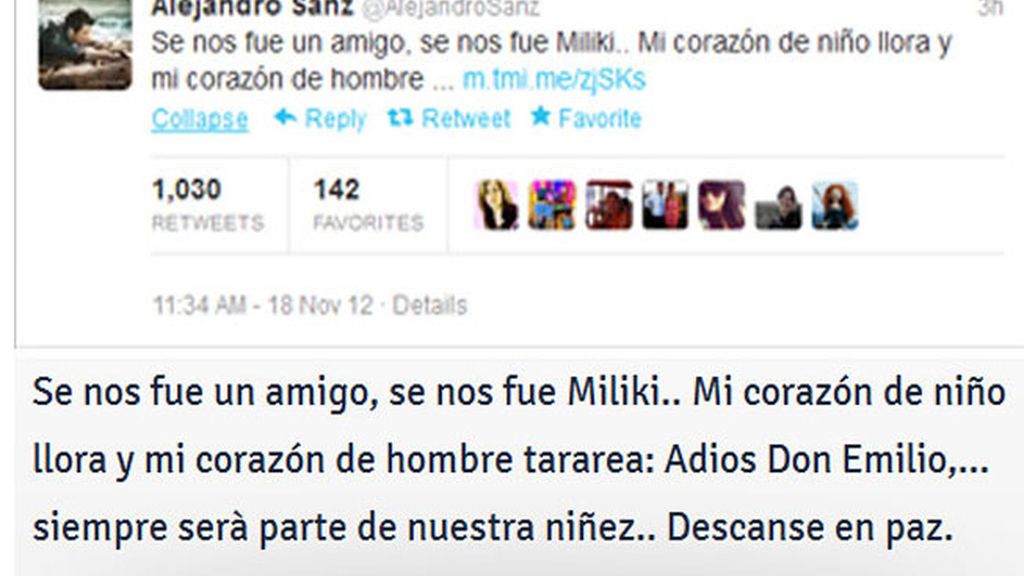Open the colorful collage avatar thumbnail
Viewport: 1024px width, 576px height.
552,205
